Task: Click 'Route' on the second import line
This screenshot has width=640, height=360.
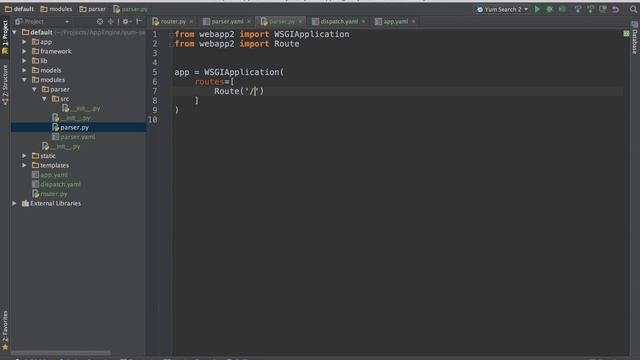Action: pyautogui.click(x=287, y=44)
